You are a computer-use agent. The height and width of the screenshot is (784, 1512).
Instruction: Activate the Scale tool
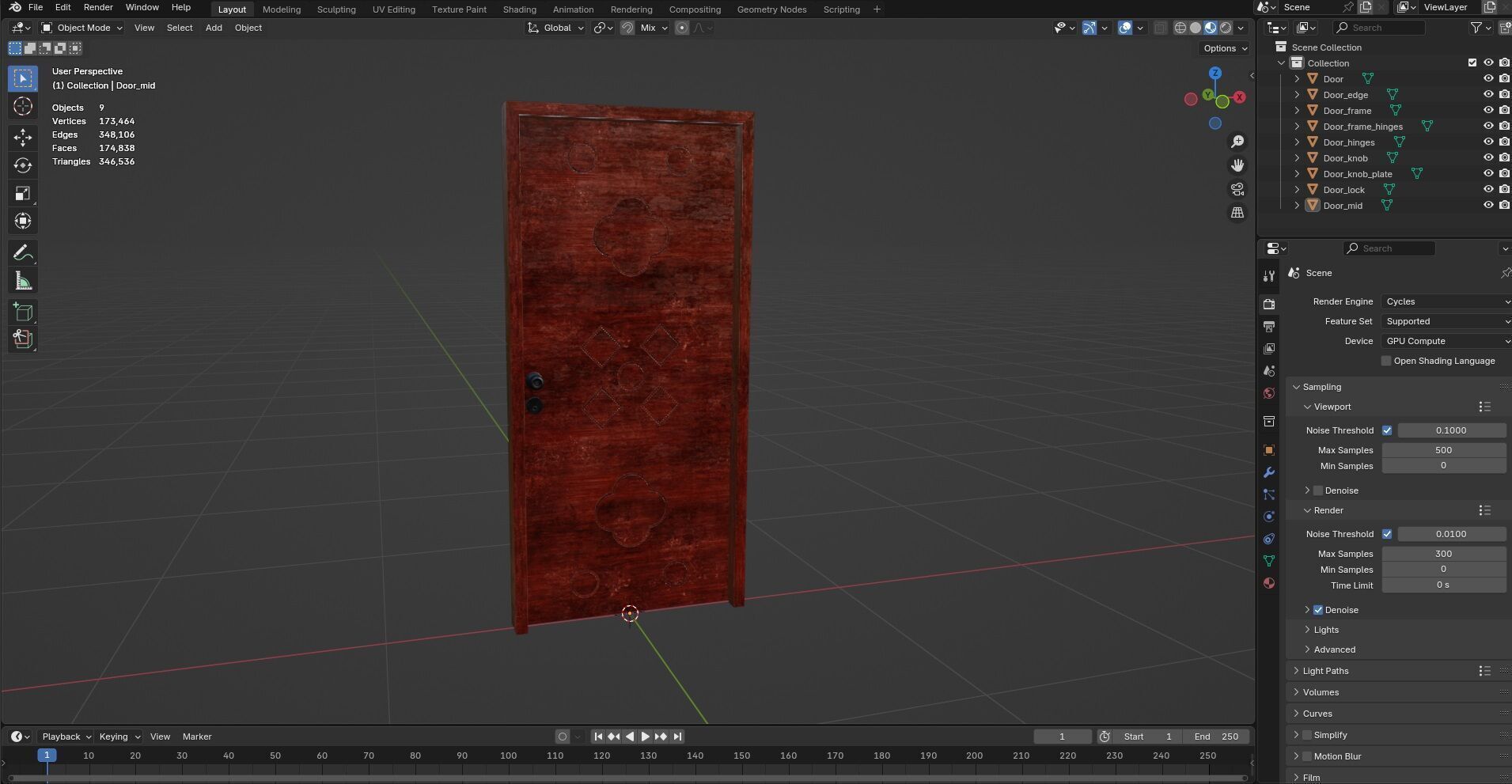[23, 193]
